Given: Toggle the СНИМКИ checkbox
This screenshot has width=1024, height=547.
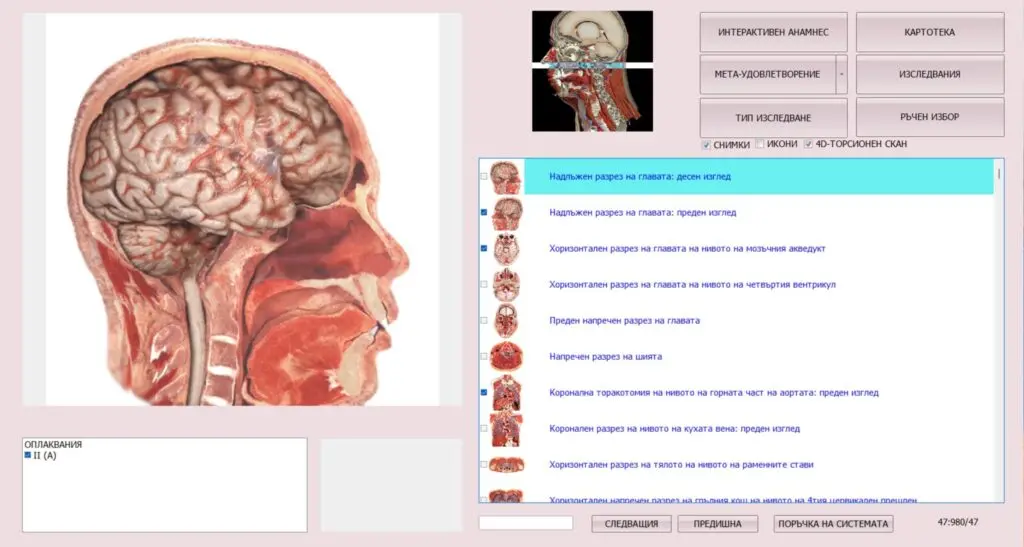Looking at the screenshot, I should pos(706,145).
